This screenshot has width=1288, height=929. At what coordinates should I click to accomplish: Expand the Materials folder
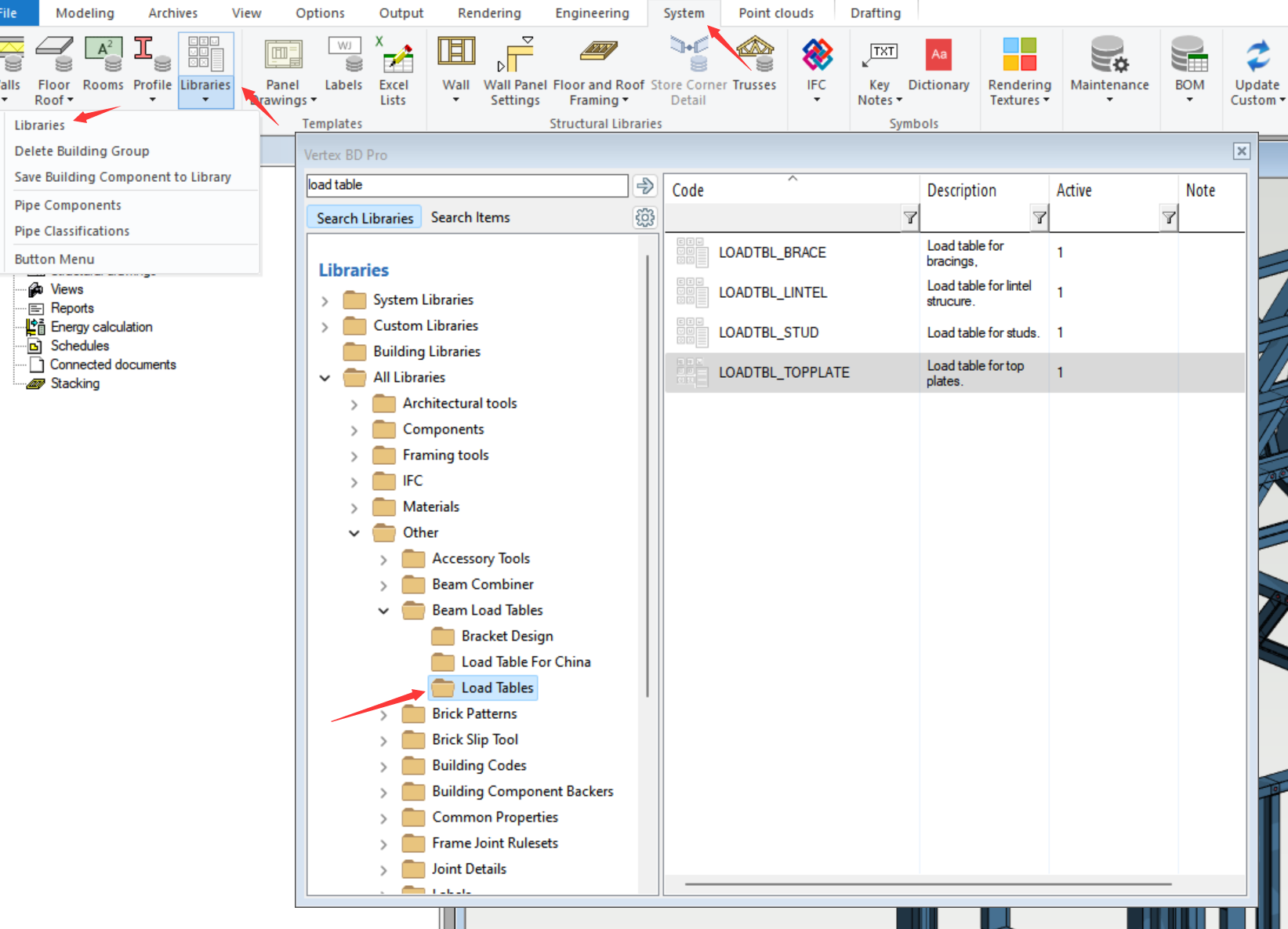pos(354,508)
